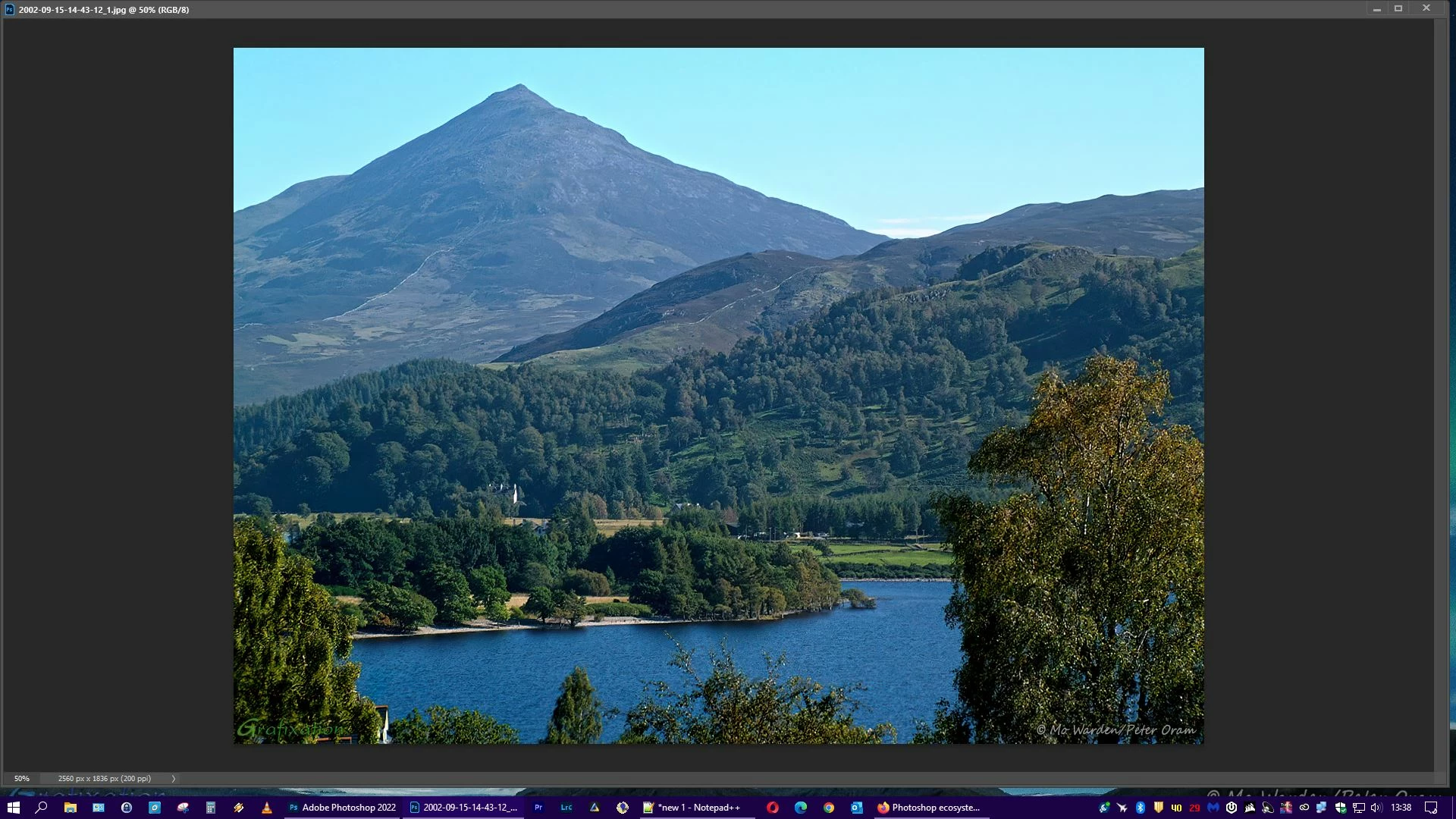Click the 50% zoom level field

(x=22, y=779)
